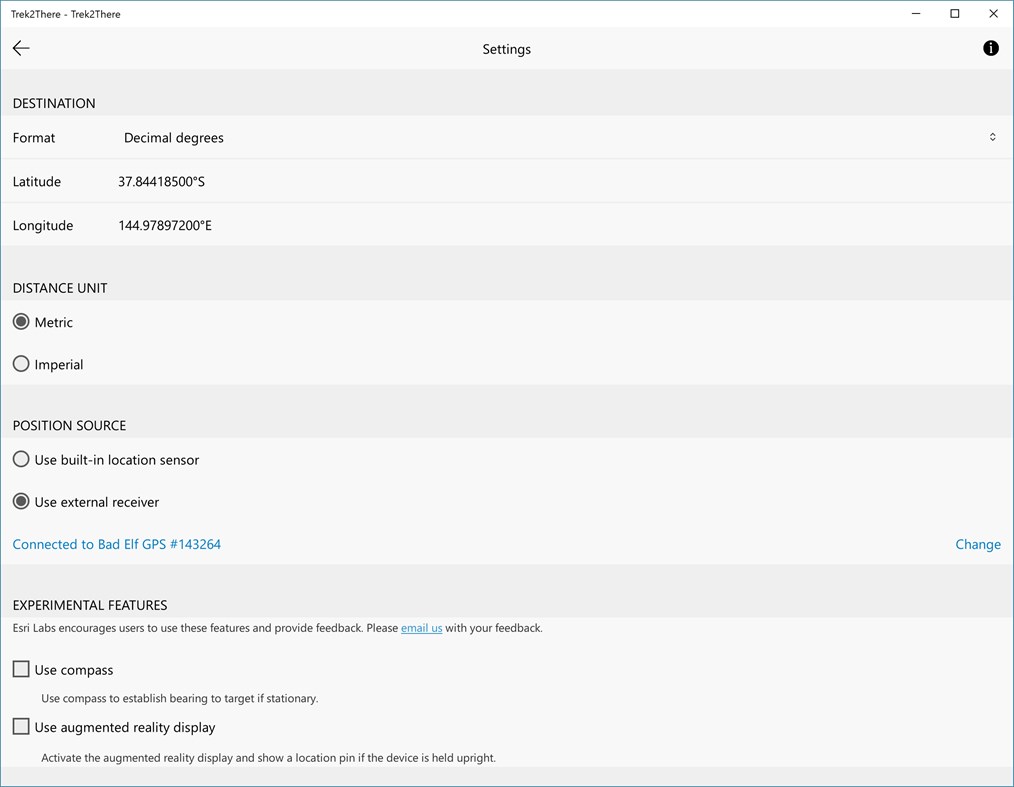Open the Decimal degrees format selector
The width and height of the screenshot is (1014, 787).
(174, 138)
